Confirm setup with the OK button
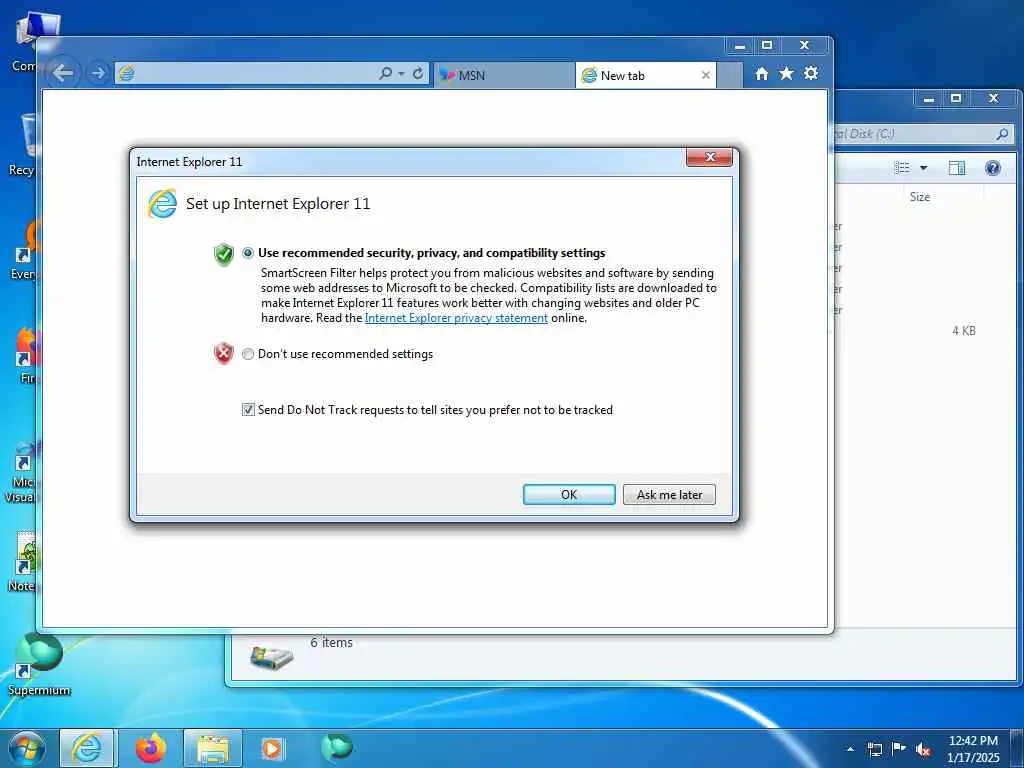 (x=569, y=494)
